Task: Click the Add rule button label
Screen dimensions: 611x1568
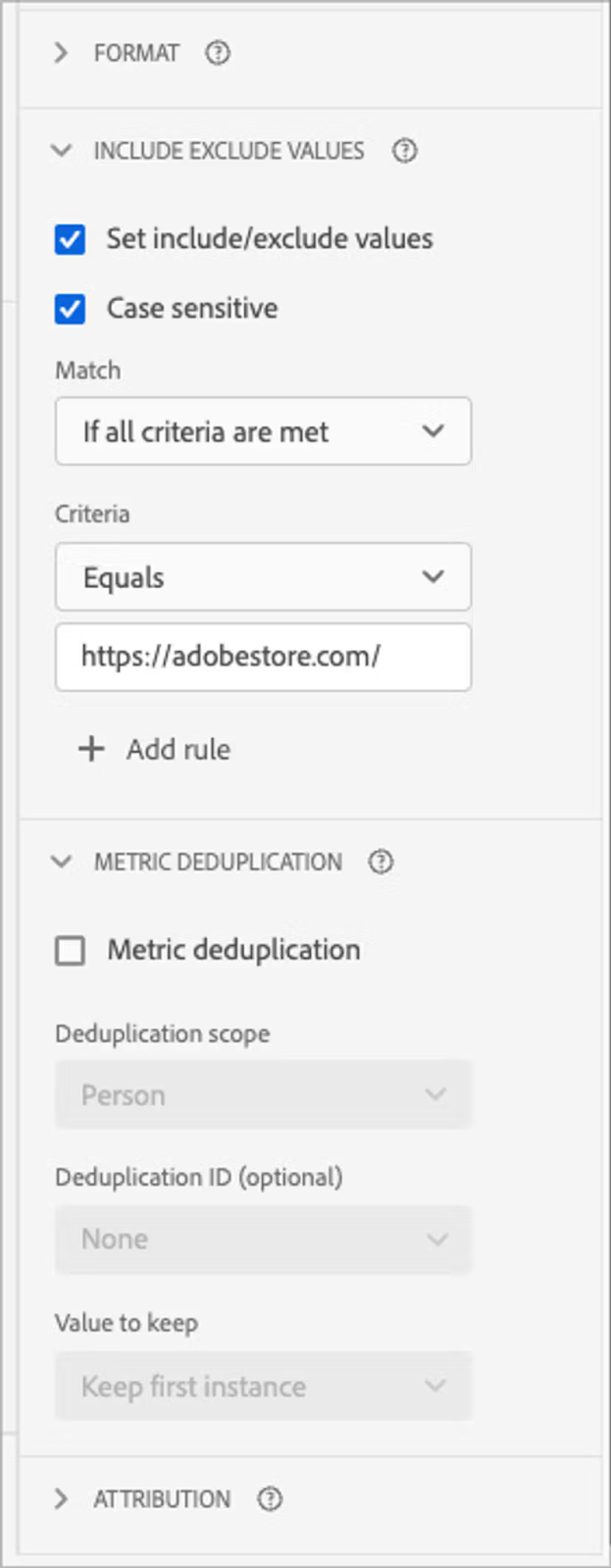Action: pos(178,750)
